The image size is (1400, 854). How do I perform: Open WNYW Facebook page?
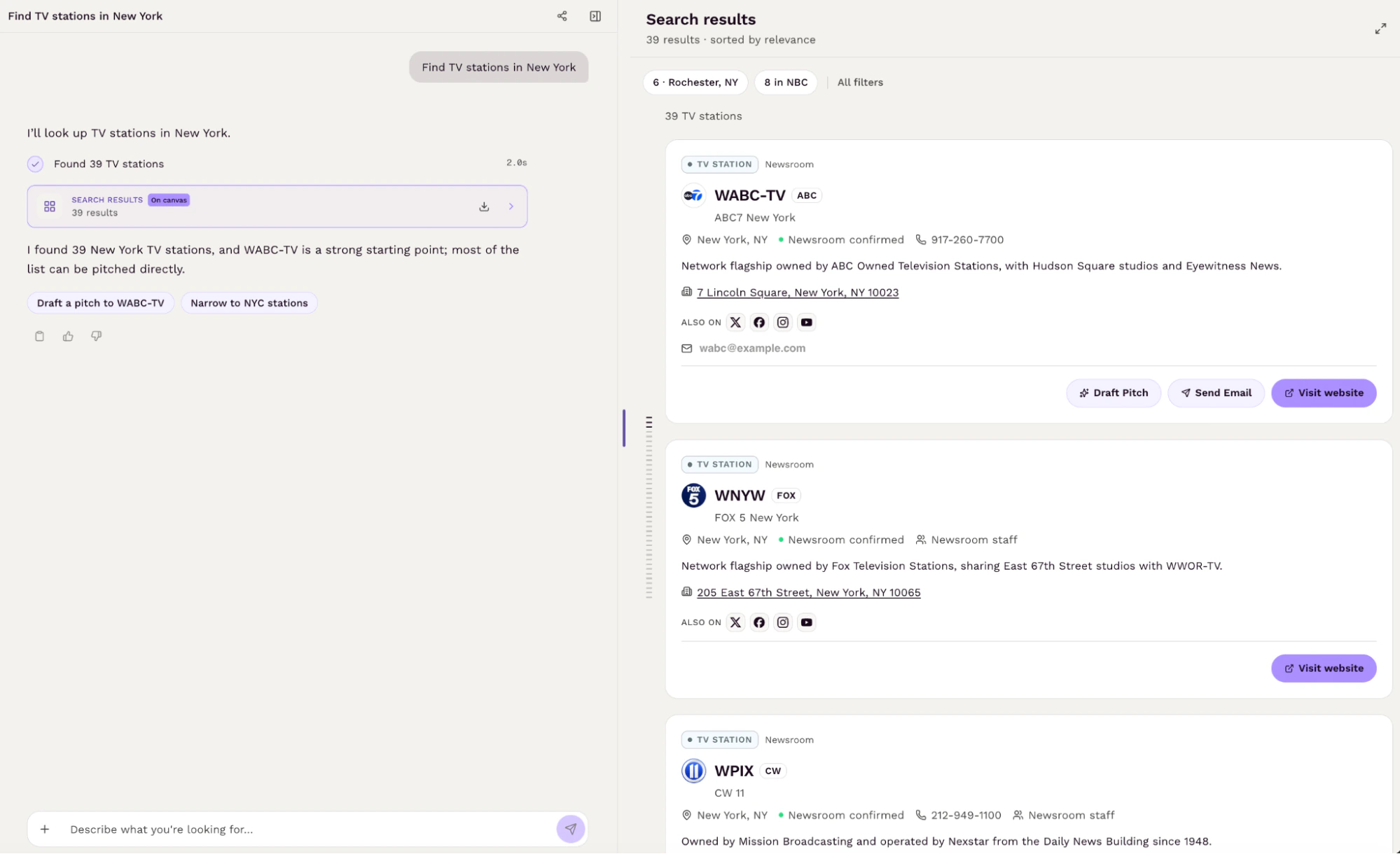[x=759, y=622]
